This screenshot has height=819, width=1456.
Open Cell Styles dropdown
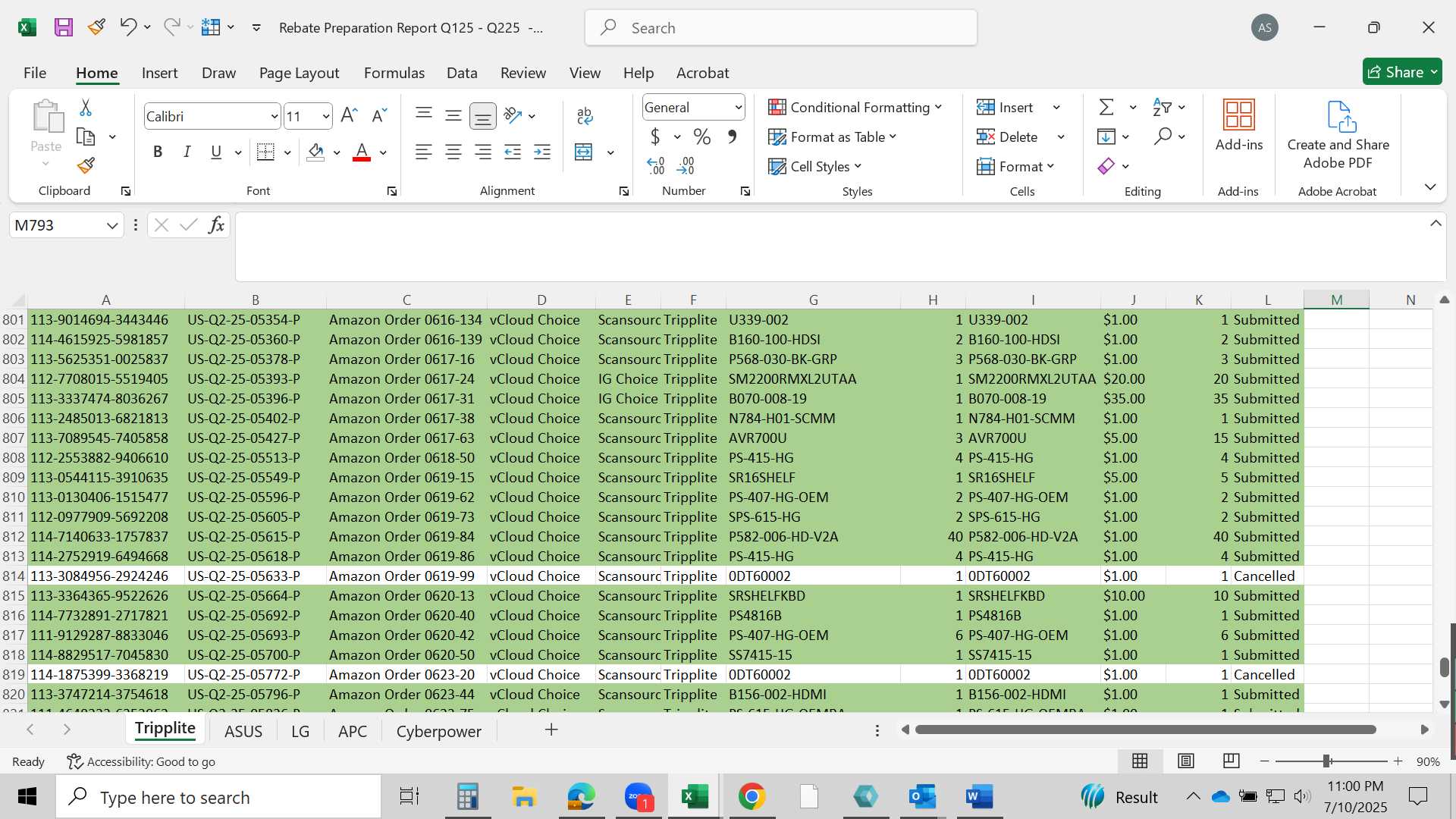(814, 166)
